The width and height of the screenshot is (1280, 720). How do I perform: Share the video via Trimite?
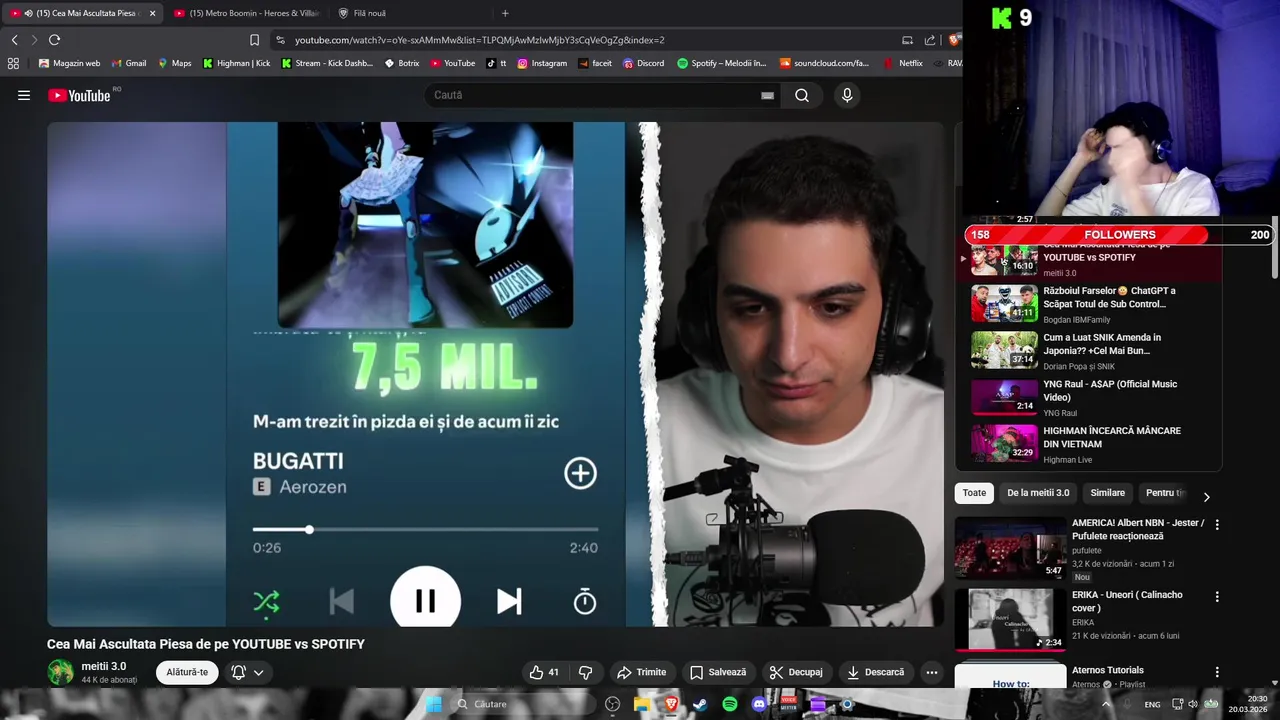tap(641, 672)
